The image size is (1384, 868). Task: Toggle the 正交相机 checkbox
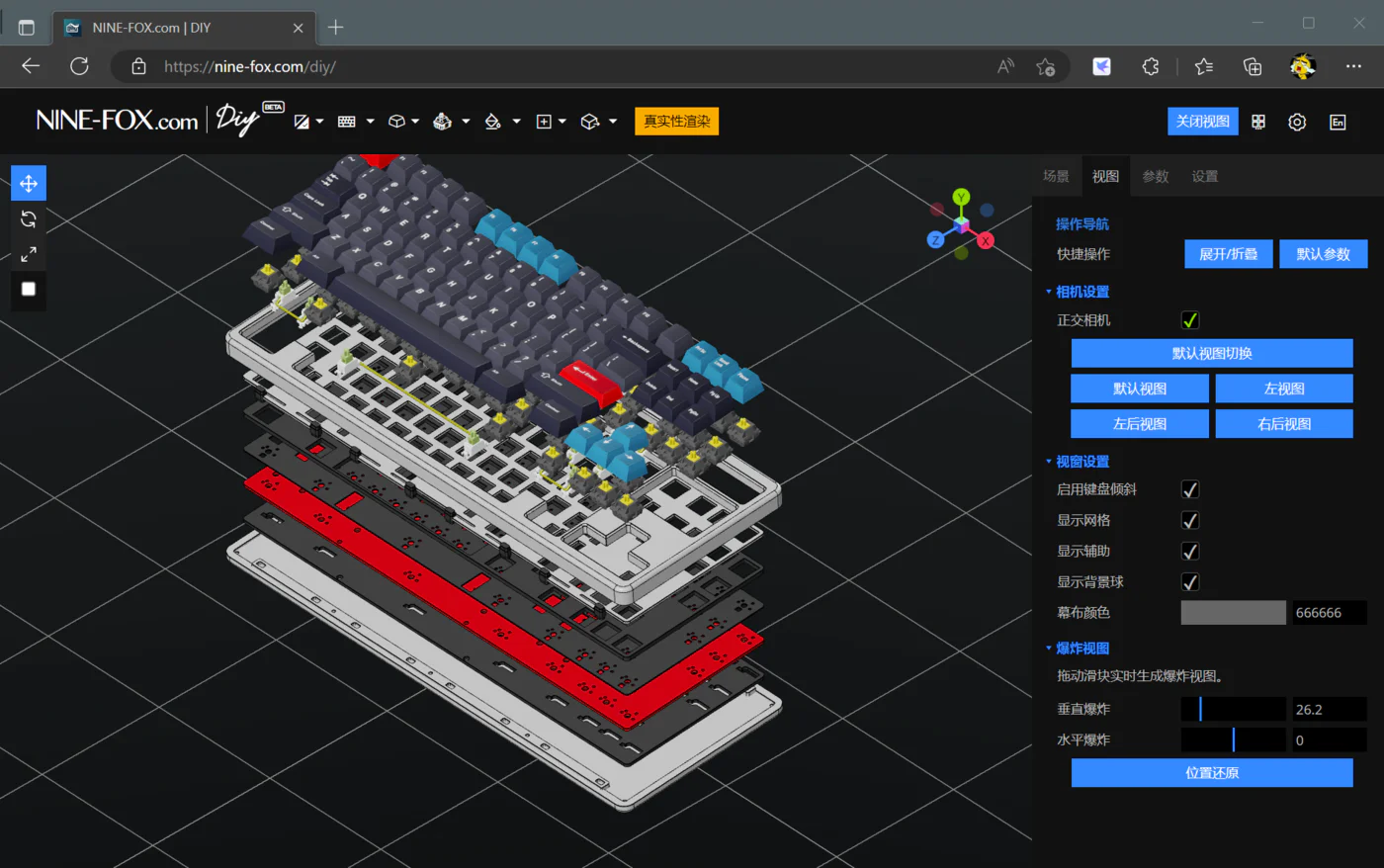click(1190, 320)
